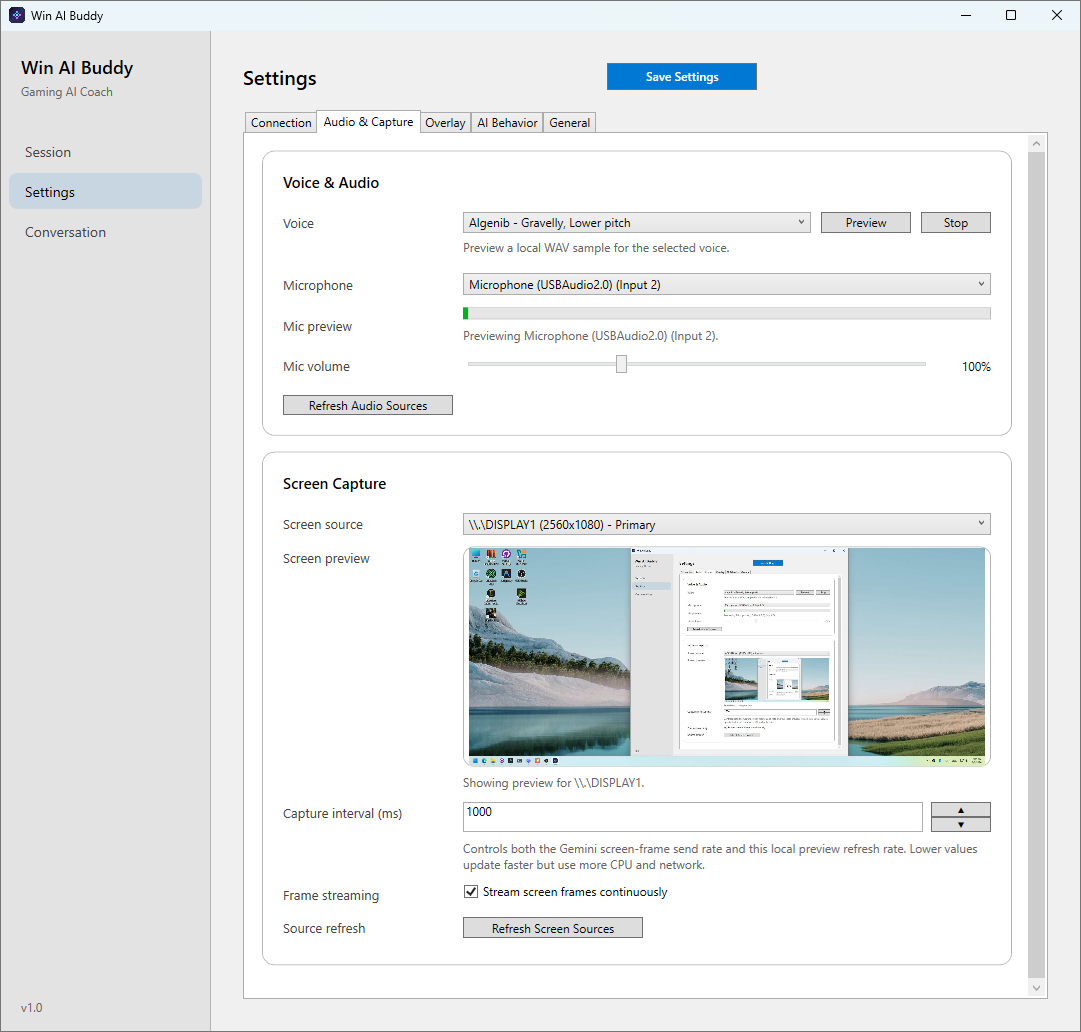This screenshot has height=1032, width=1081.
Task: Switch to the Connection tab
Action: [x=281, y=122]
